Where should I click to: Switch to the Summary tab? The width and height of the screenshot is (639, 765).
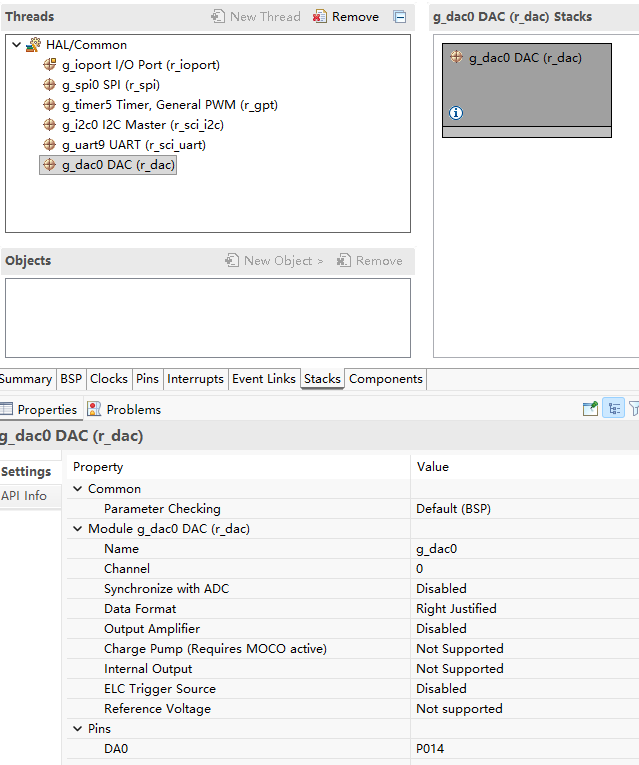click(25, 379)
